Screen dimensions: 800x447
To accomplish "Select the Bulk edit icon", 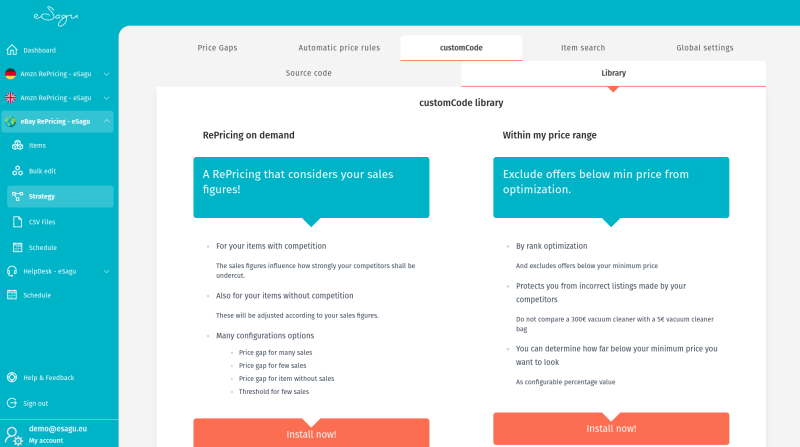I will 17,171.
